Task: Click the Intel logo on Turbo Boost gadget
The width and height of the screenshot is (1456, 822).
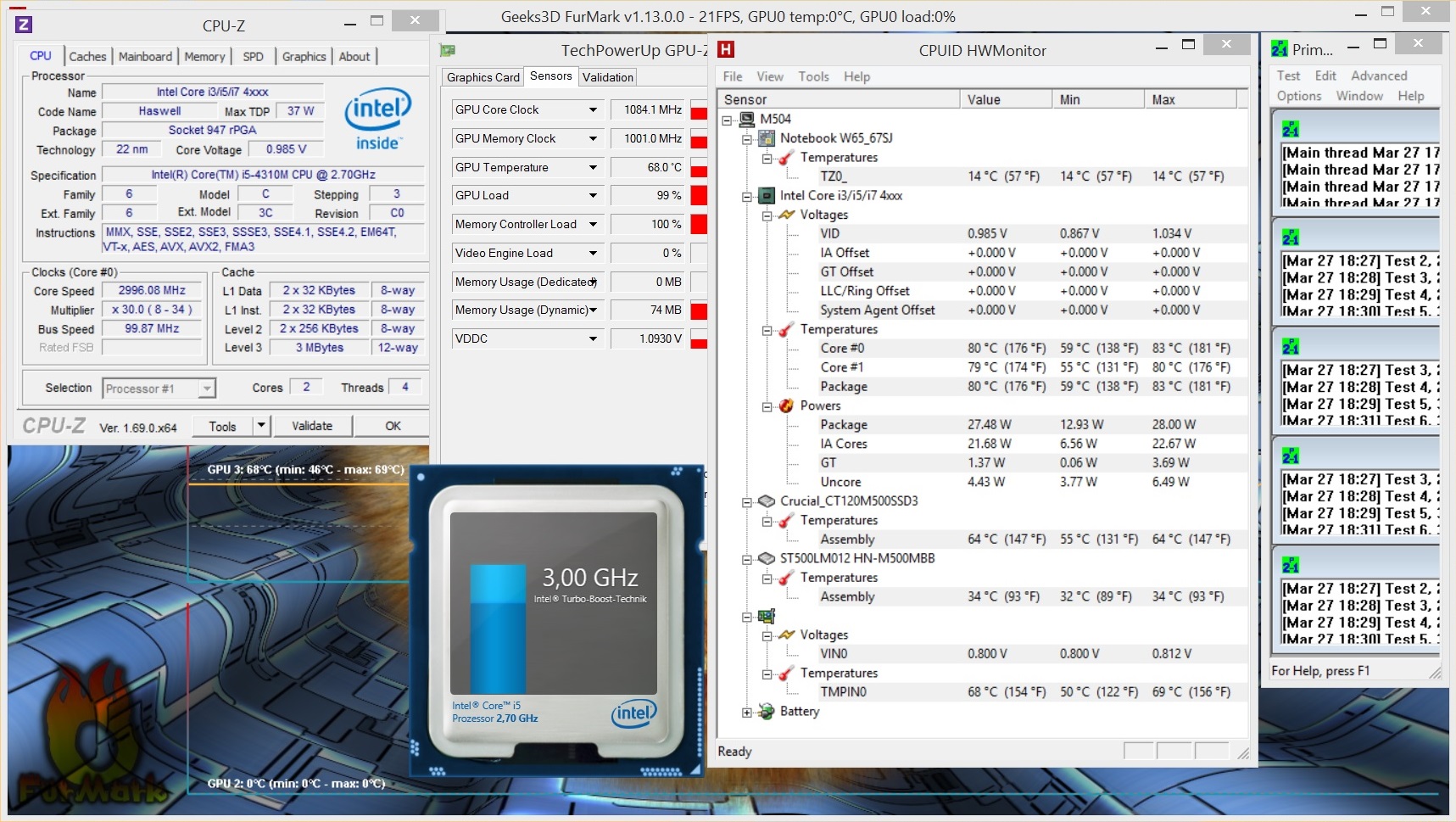Action: 633,713
